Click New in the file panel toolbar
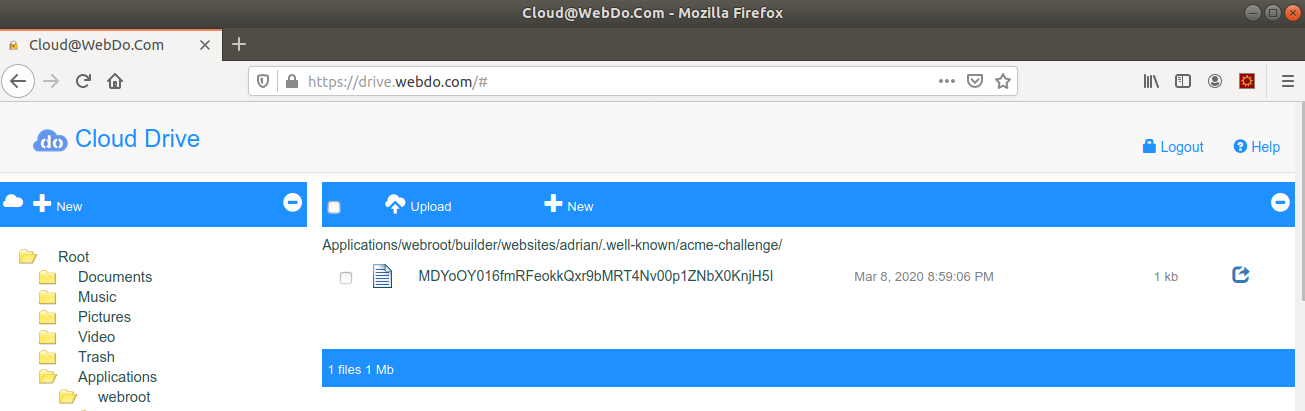The image size is (1305, 411). (x=569, y=205)
